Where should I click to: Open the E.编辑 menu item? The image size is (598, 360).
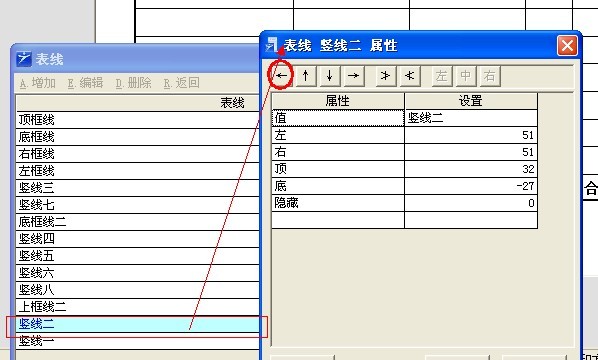click(x=85, y=83)
